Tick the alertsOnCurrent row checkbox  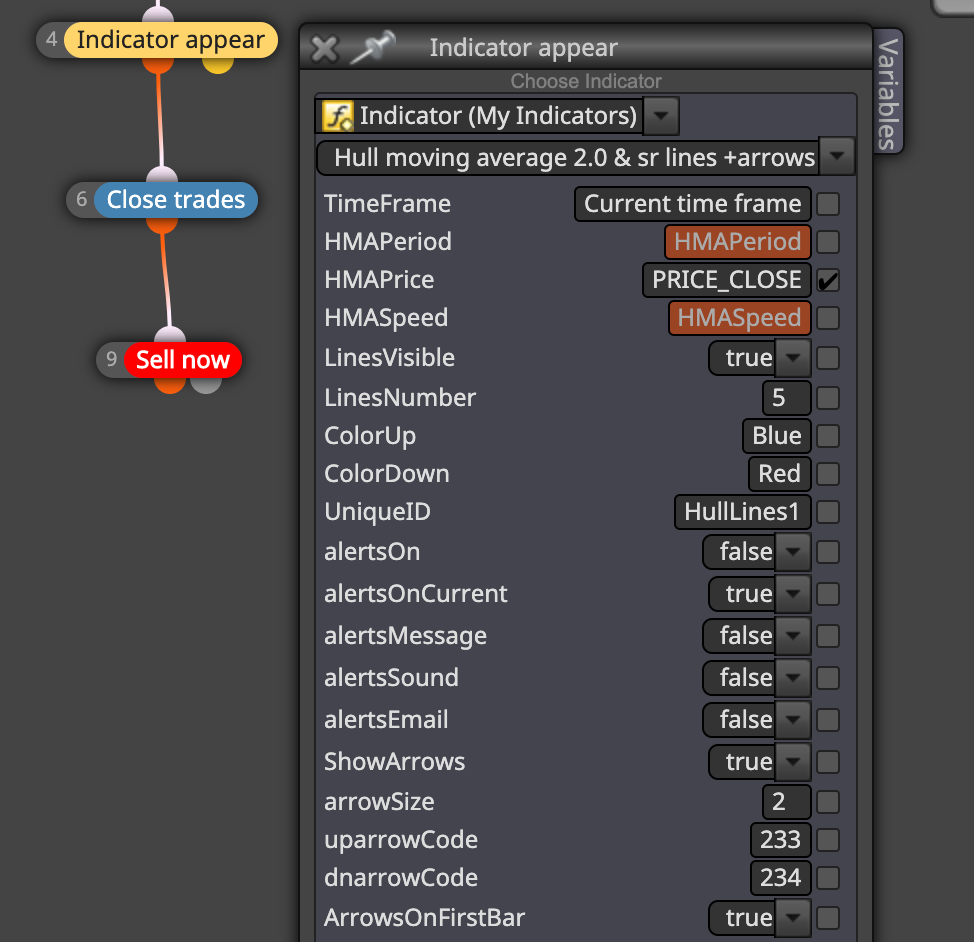coord(828,594)
